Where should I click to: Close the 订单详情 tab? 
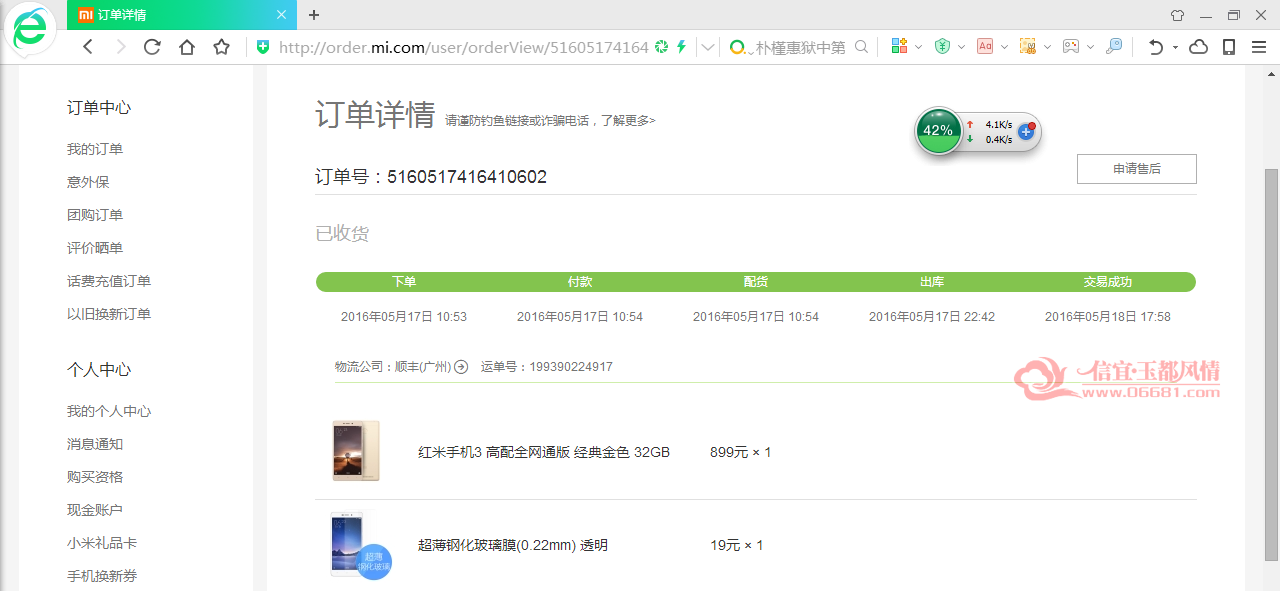tap(281, 15)
